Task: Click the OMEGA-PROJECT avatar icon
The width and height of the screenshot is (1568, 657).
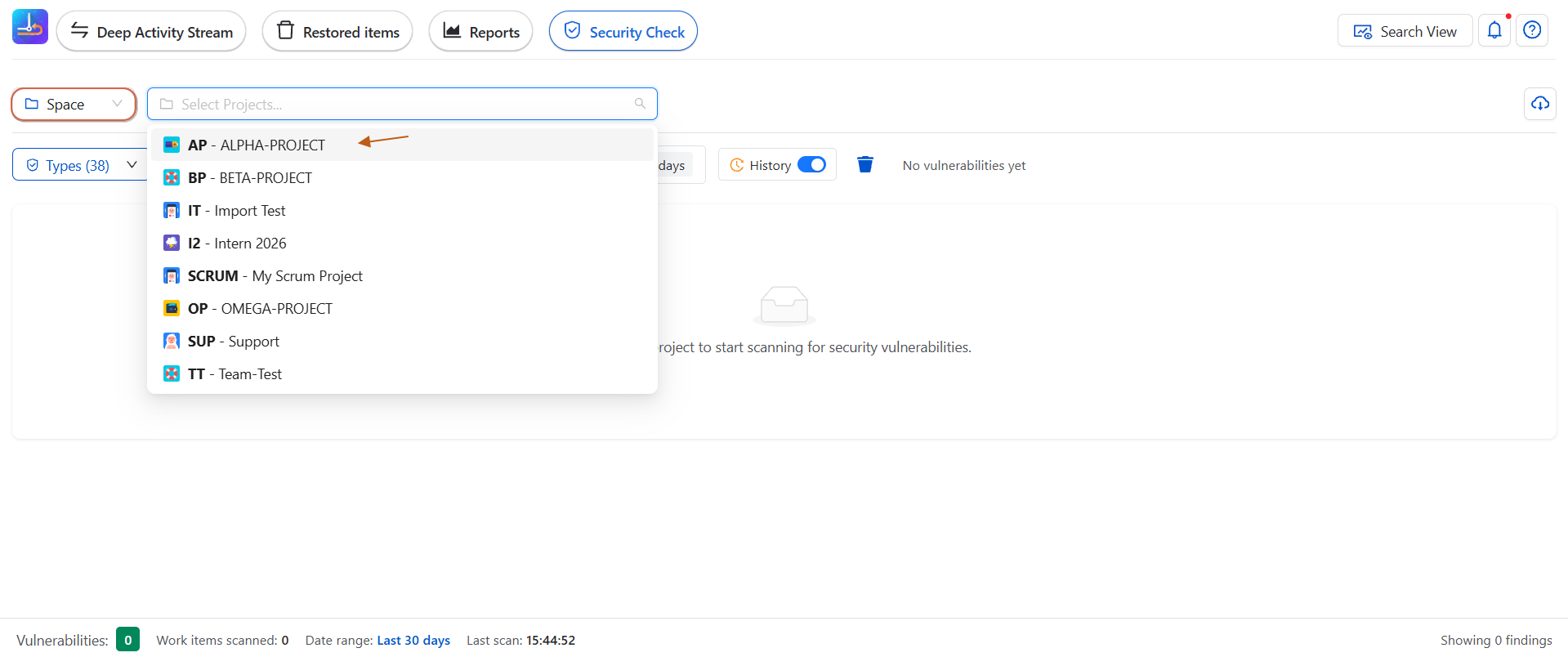Action: [x=172, y=308]
